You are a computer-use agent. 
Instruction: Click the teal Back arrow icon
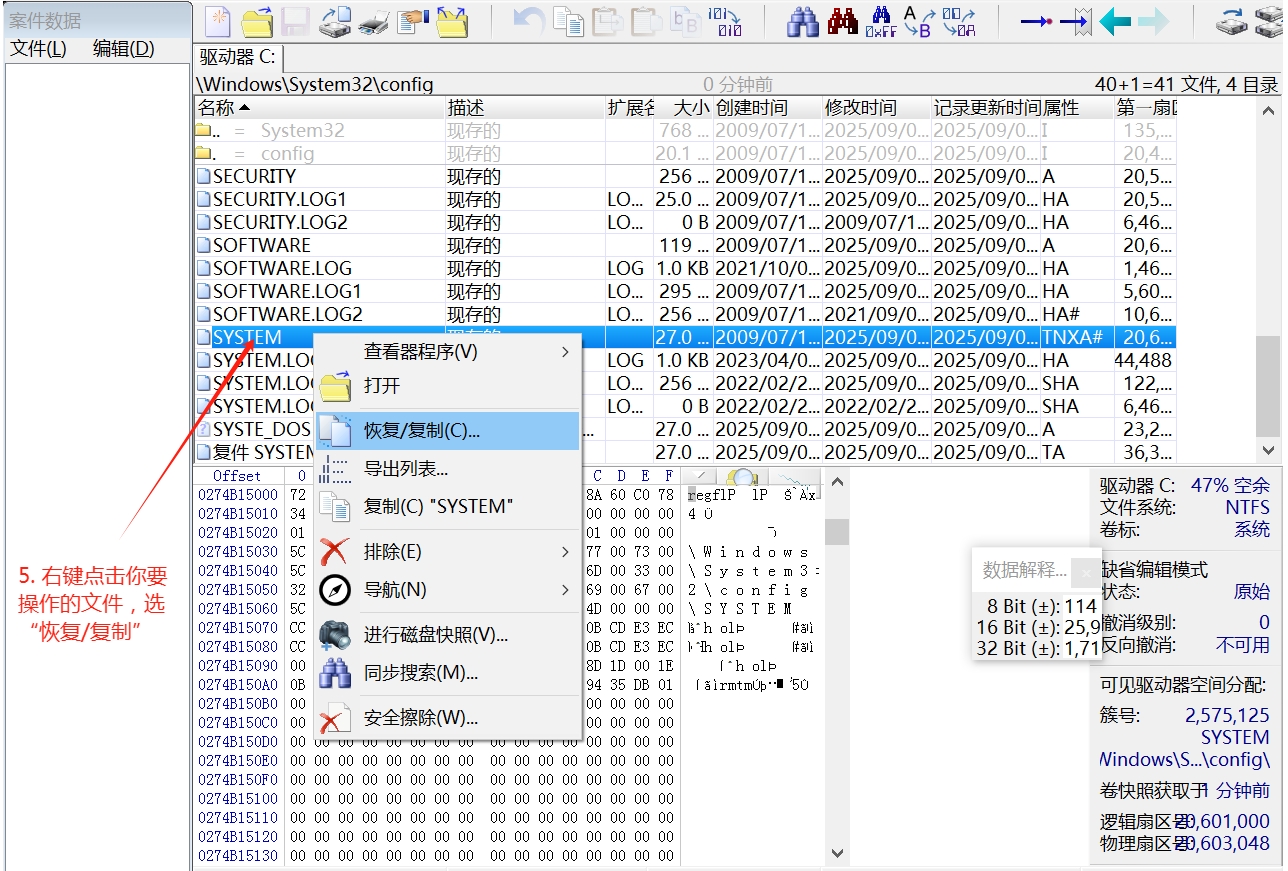point(1115,21)
